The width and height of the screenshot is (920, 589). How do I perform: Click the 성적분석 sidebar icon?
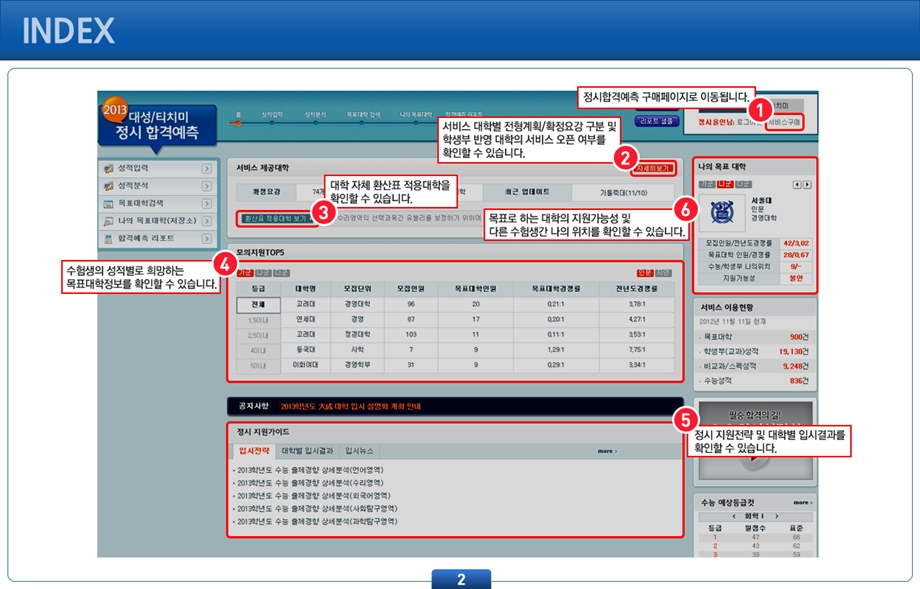click(108, 186)
